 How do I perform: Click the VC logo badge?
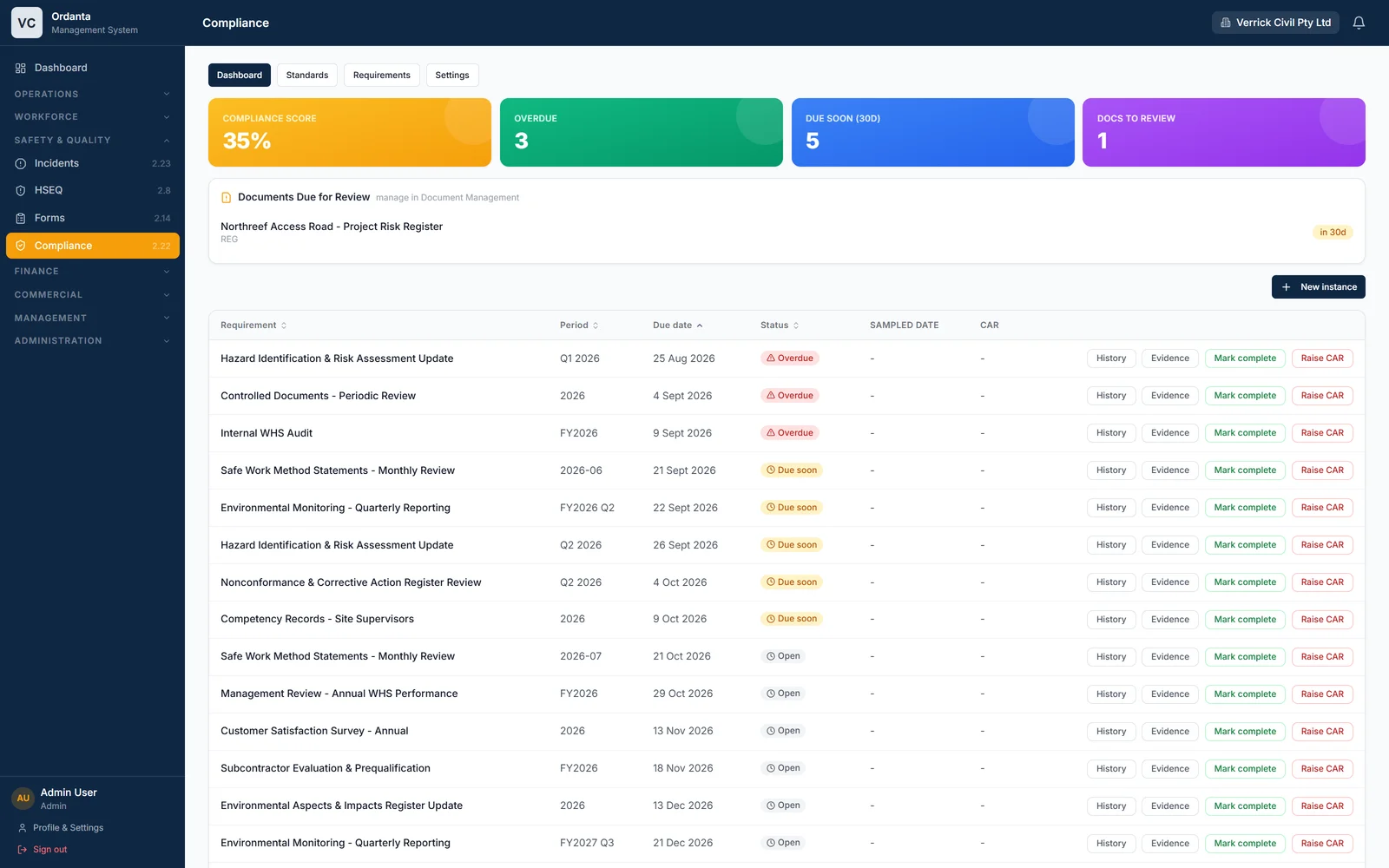27,23
